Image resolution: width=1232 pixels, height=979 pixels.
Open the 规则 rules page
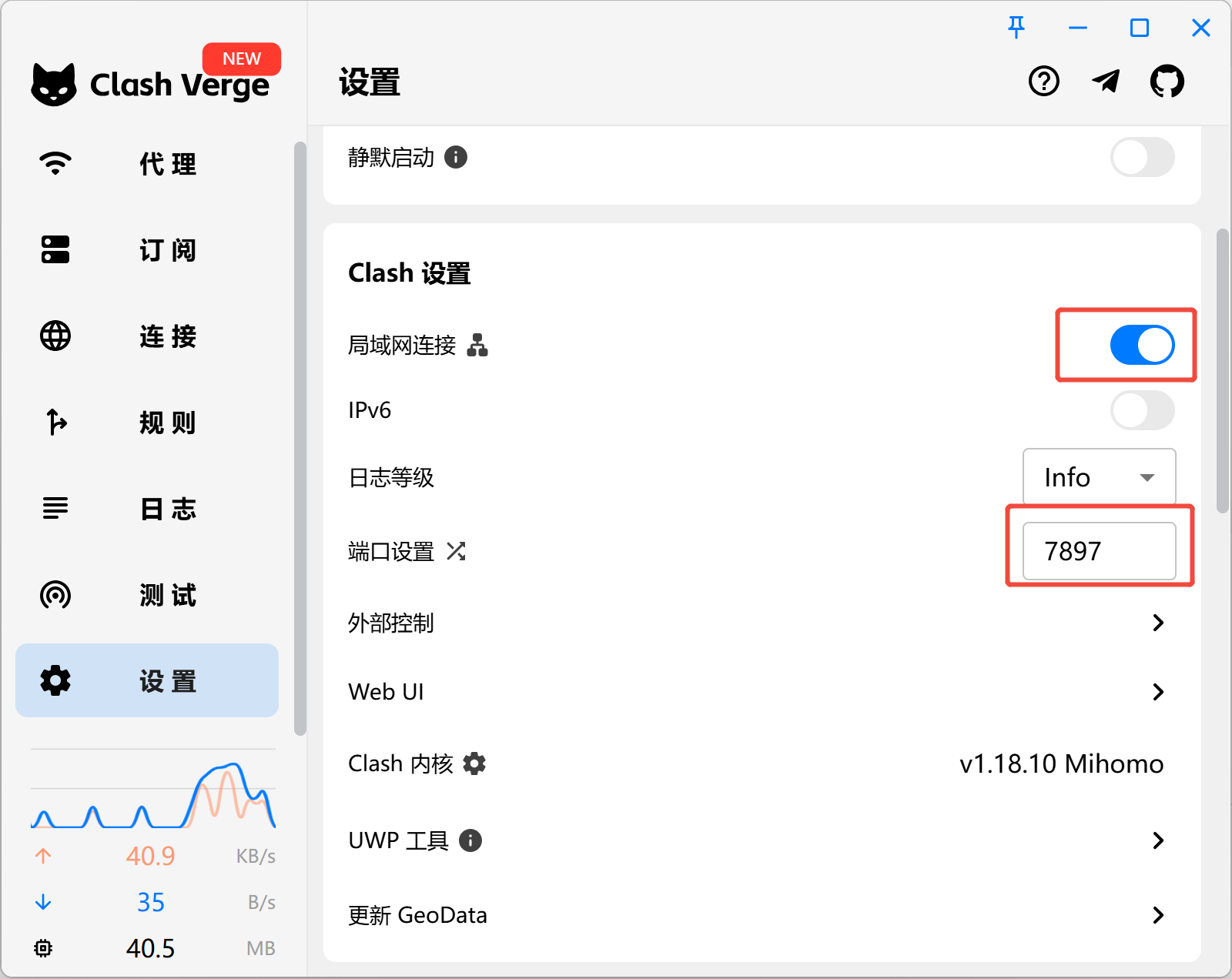point(147,423)
